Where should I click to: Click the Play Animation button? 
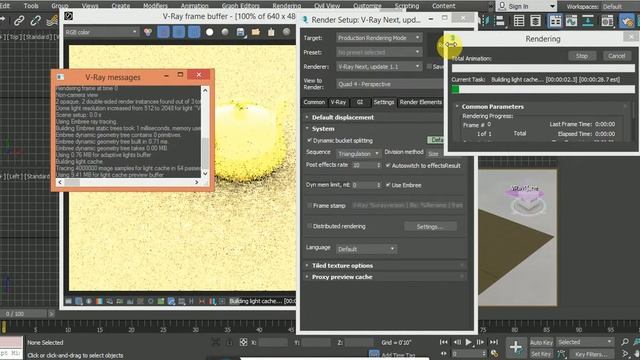tap(469, 342)
